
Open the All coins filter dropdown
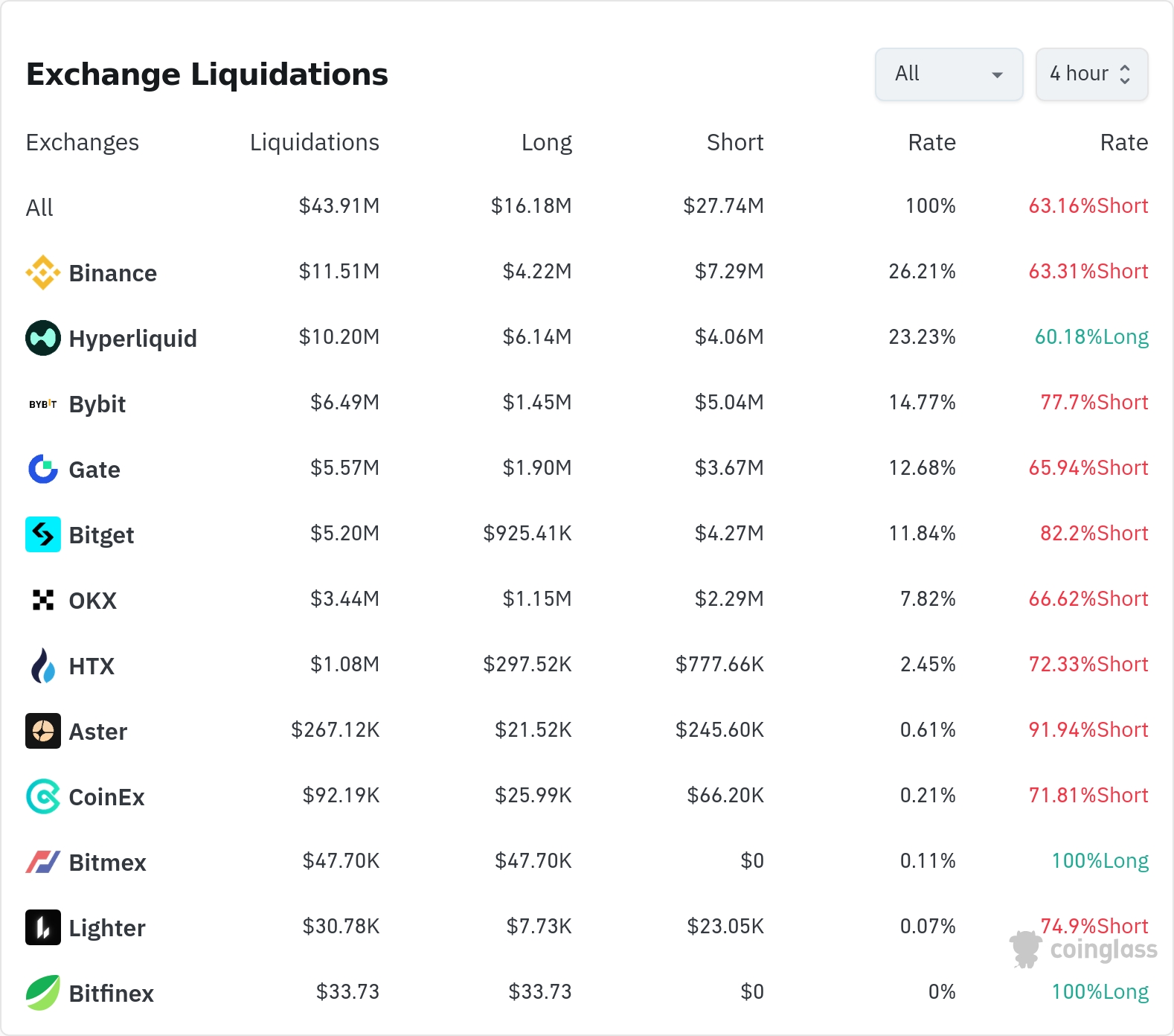pyautogui.click(x=949, y=74)
